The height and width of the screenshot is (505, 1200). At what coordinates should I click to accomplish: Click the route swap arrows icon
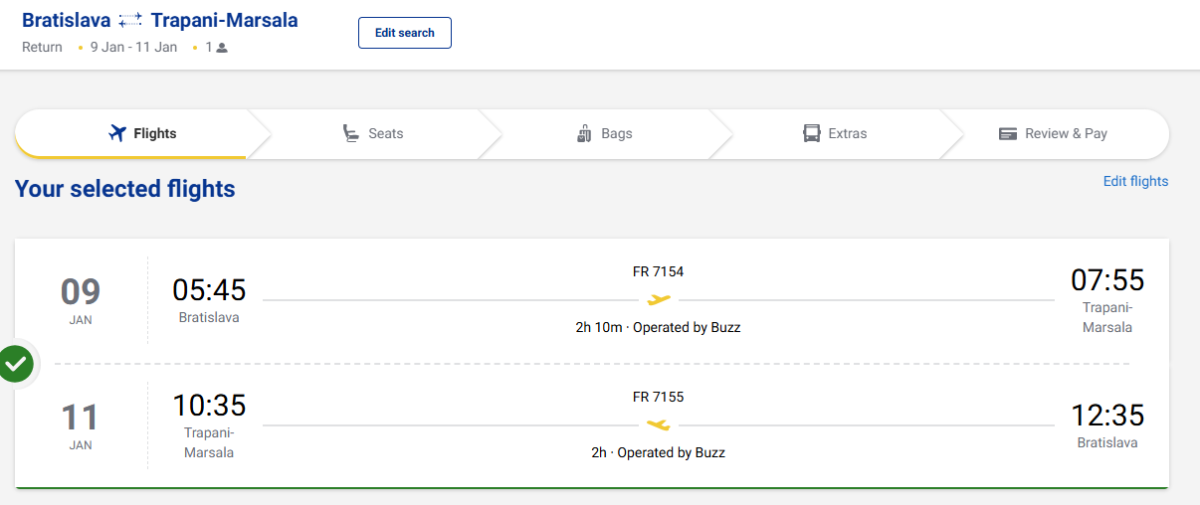click(131, 21)
